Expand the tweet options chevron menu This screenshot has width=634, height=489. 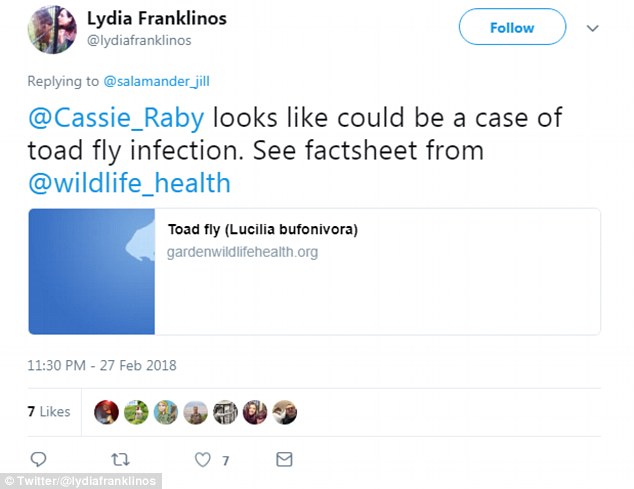(593, 28)
